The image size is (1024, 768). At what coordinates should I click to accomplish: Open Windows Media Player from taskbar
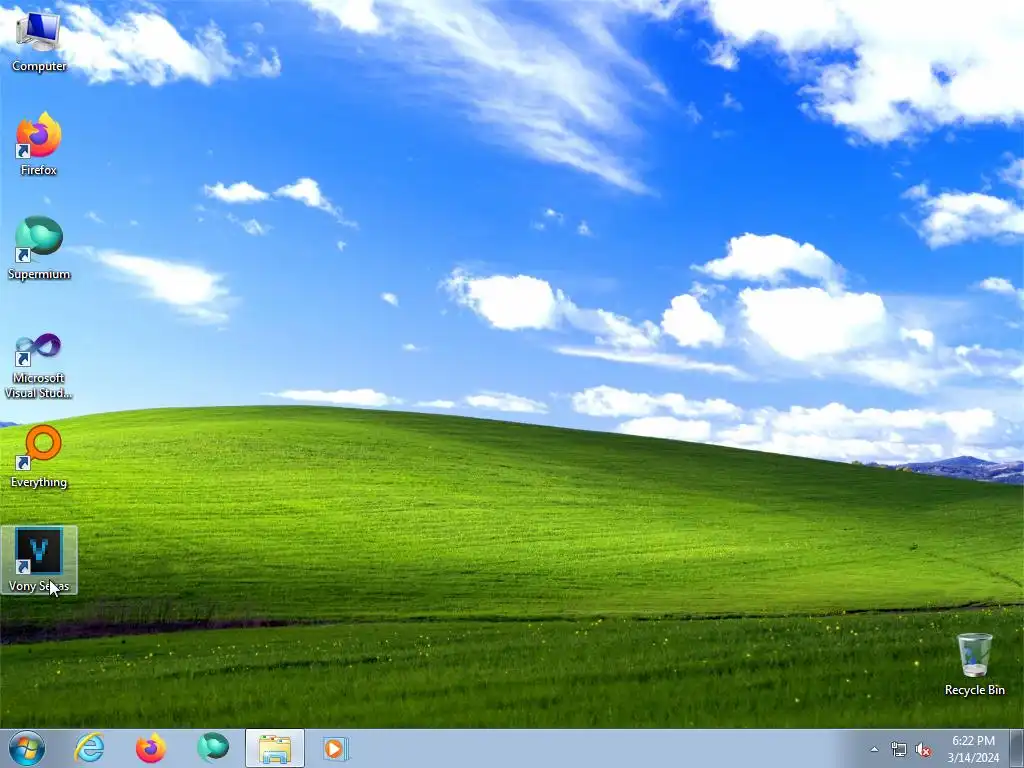[x=336, y=748]
